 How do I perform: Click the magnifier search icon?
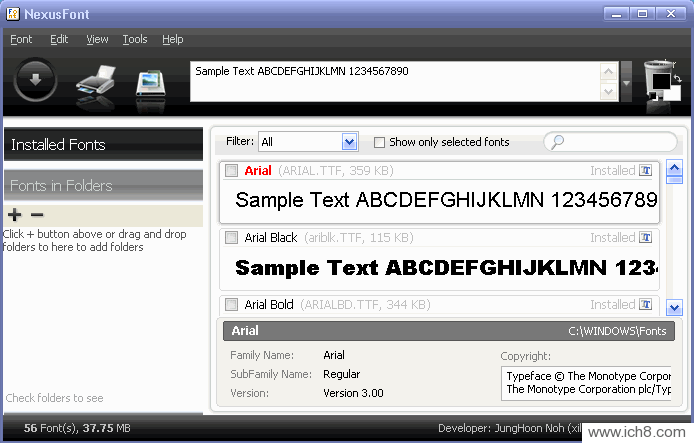coord(557,142)
